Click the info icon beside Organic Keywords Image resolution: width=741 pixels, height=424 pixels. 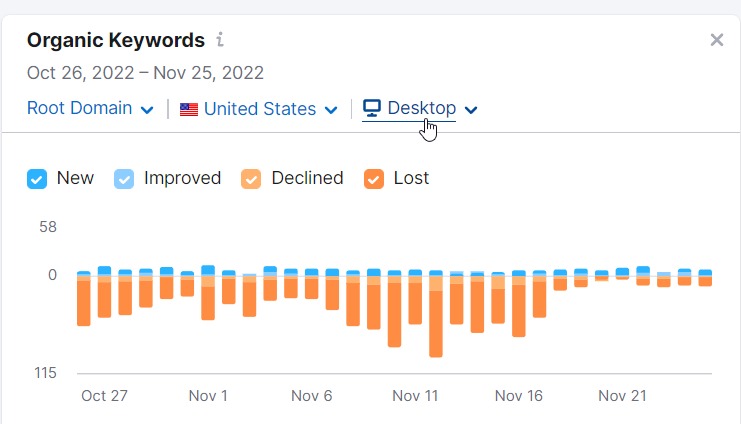(220, 40)
